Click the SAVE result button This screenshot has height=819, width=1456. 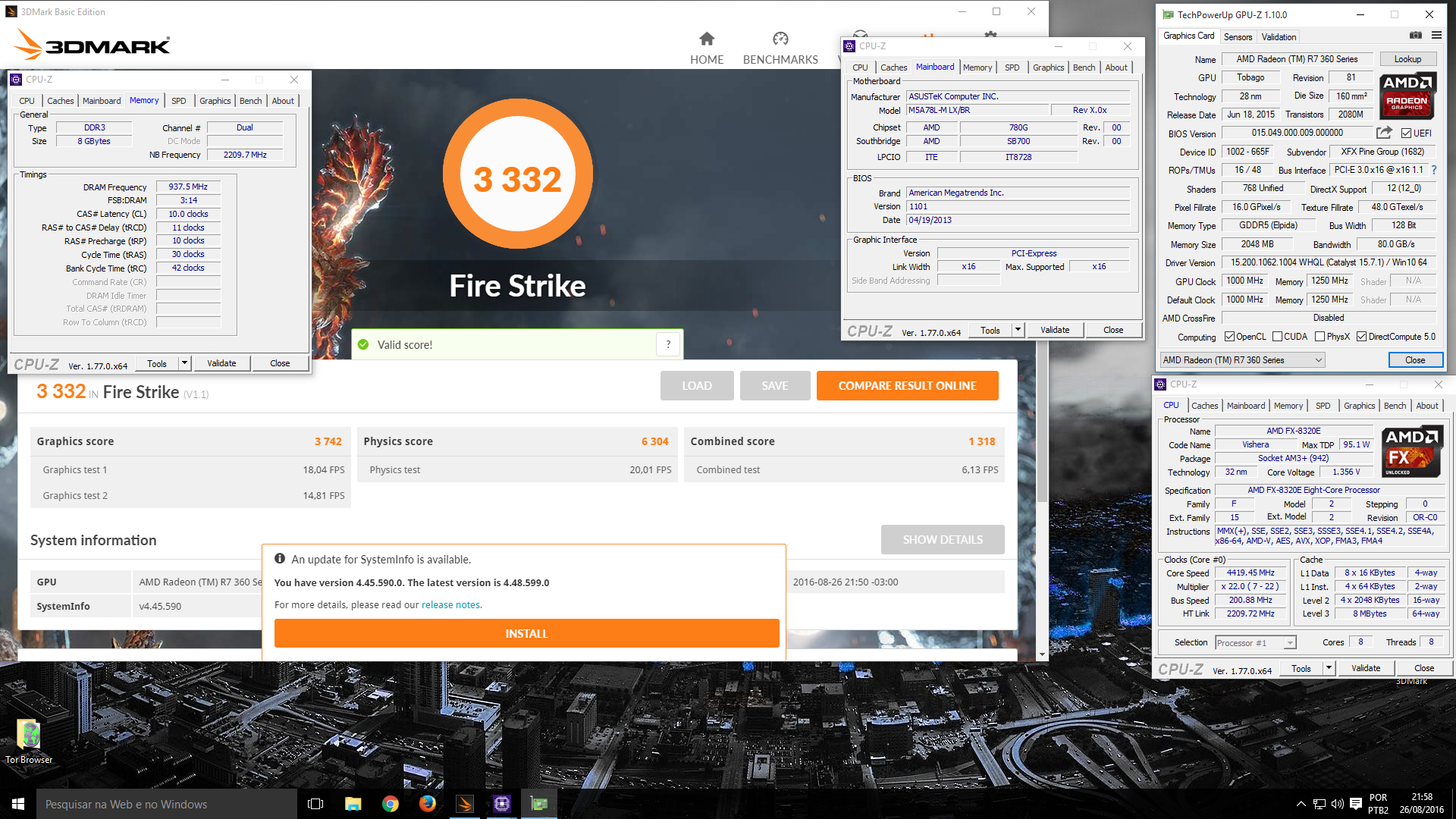point(775,385)
